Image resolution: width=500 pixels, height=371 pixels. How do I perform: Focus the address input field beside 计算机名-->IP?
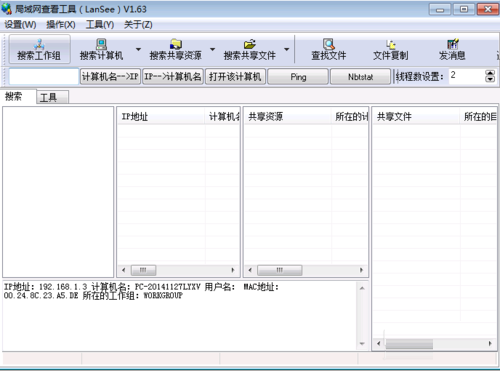point(44,77)
